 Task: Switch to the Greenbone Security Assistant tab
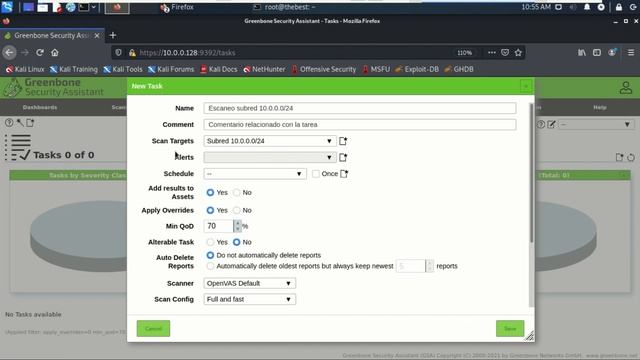(52, 36)
